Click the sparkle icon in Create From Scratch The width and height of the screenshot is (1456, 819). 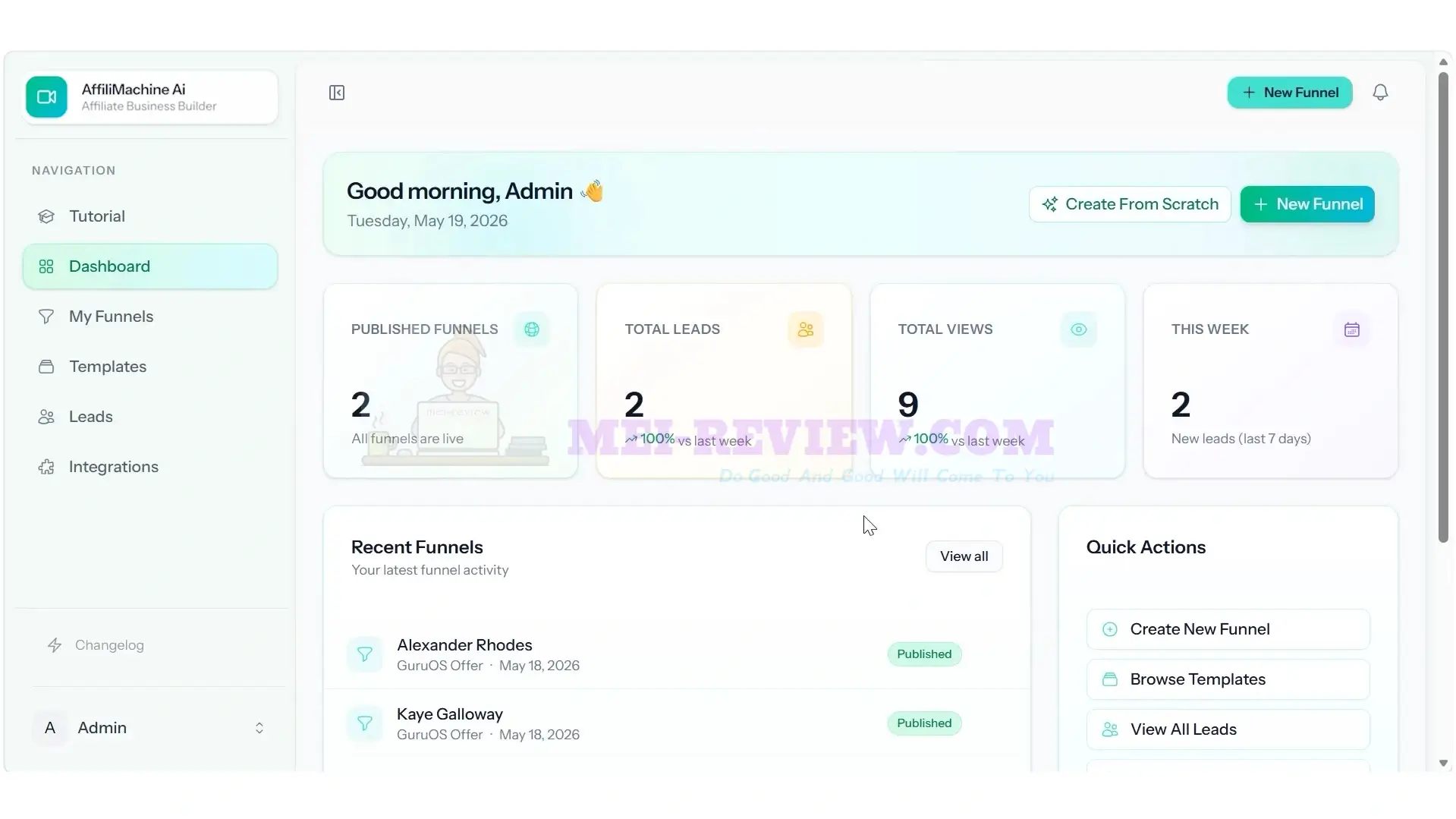pos(1050,204)
